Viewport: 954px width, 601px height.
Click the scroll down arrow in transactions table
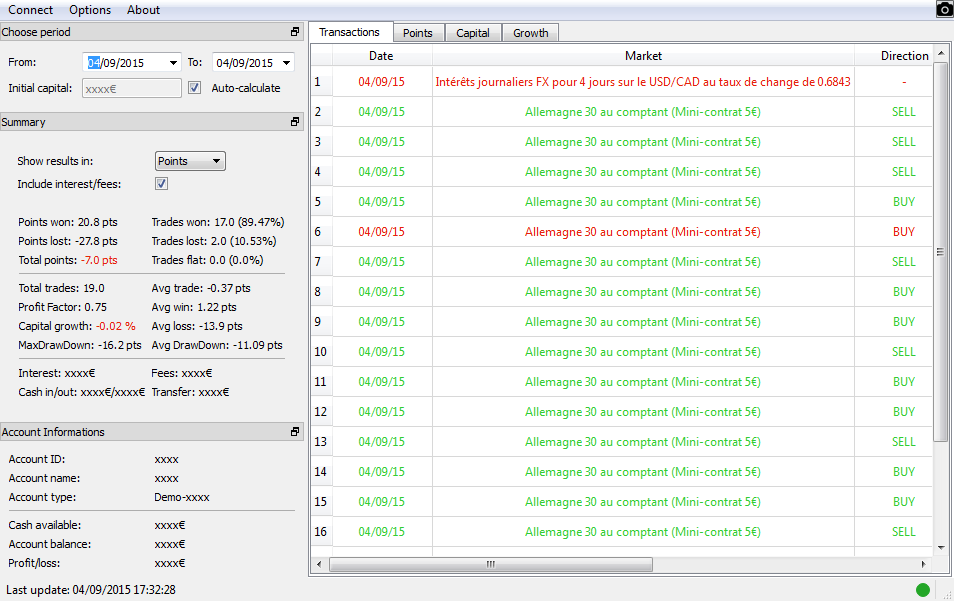point(941,547)
